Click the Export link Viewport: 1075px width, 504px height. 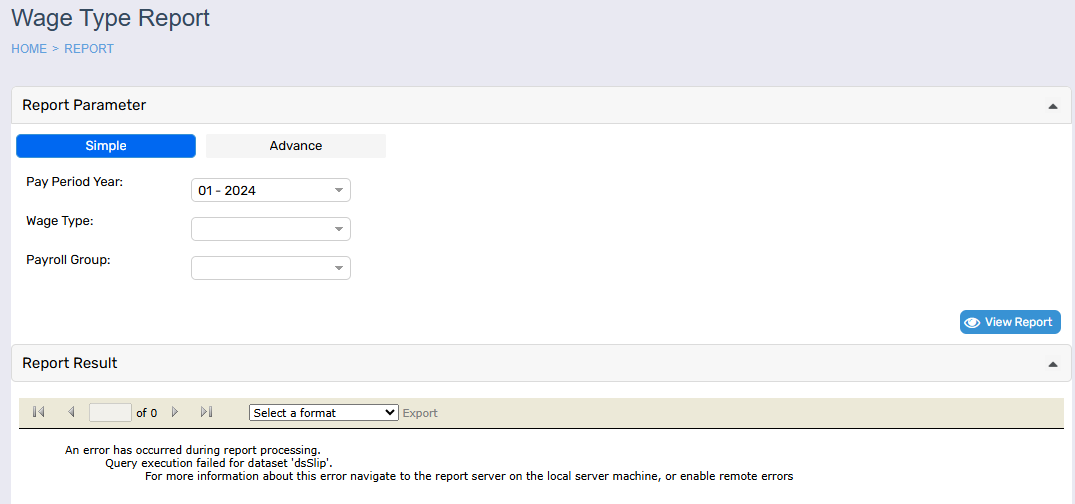420,413
